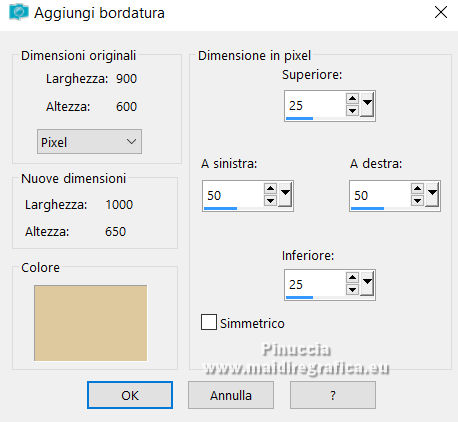This screenshot has height=422, width=458.
Task: Increase the Superiore value with up arrow
Action: (x=352, y=99)
